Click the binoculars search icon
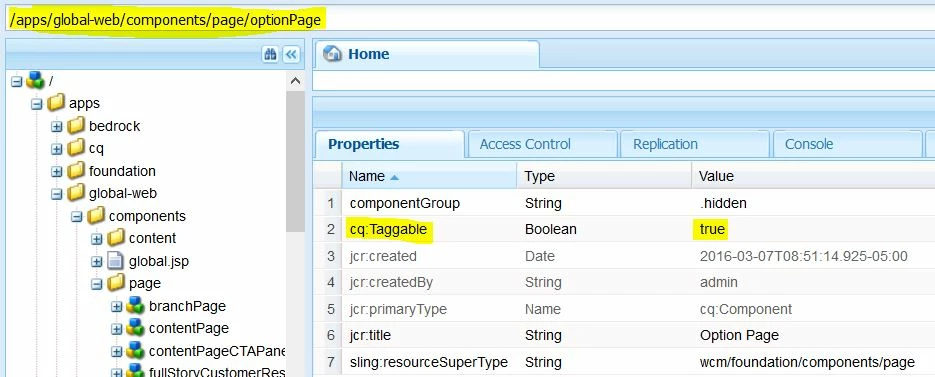This screenshot has height=377, width=935. click(x=270, y=55)
